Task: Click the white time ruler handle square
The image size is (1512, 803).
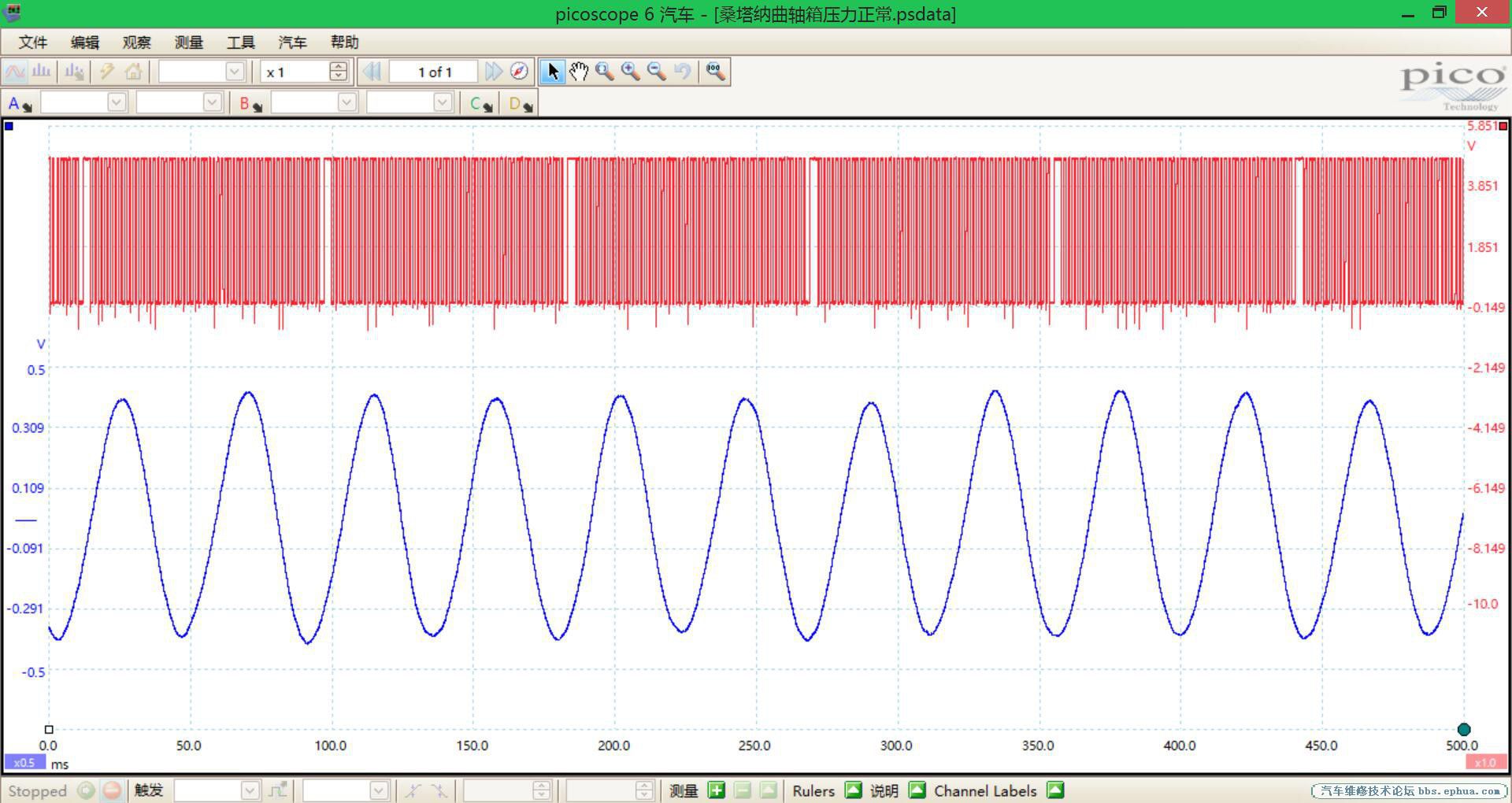Action: coord(49,730)
